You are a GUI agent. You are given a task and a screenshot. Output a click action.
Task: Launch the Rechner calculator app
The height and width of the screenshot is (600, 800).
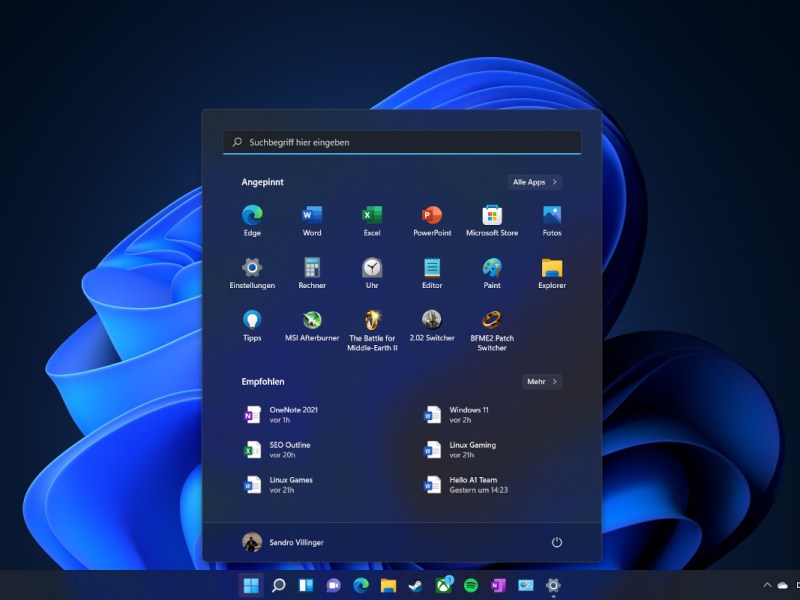click(312, 273)
